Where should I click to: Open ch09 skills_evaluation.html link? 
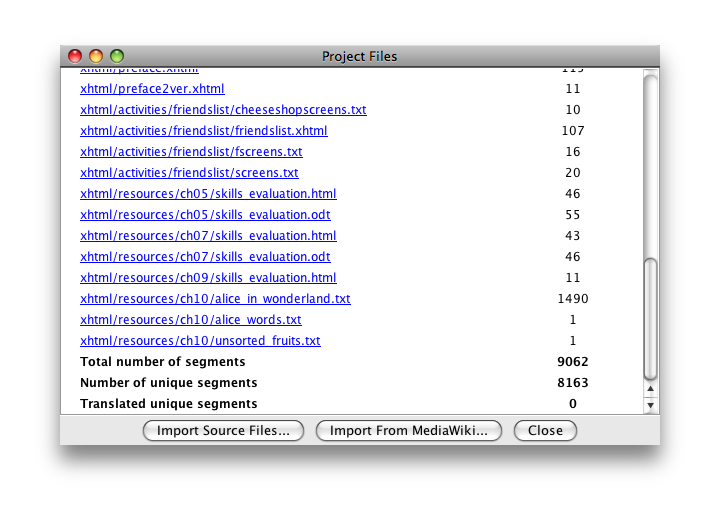coord(208,278)
